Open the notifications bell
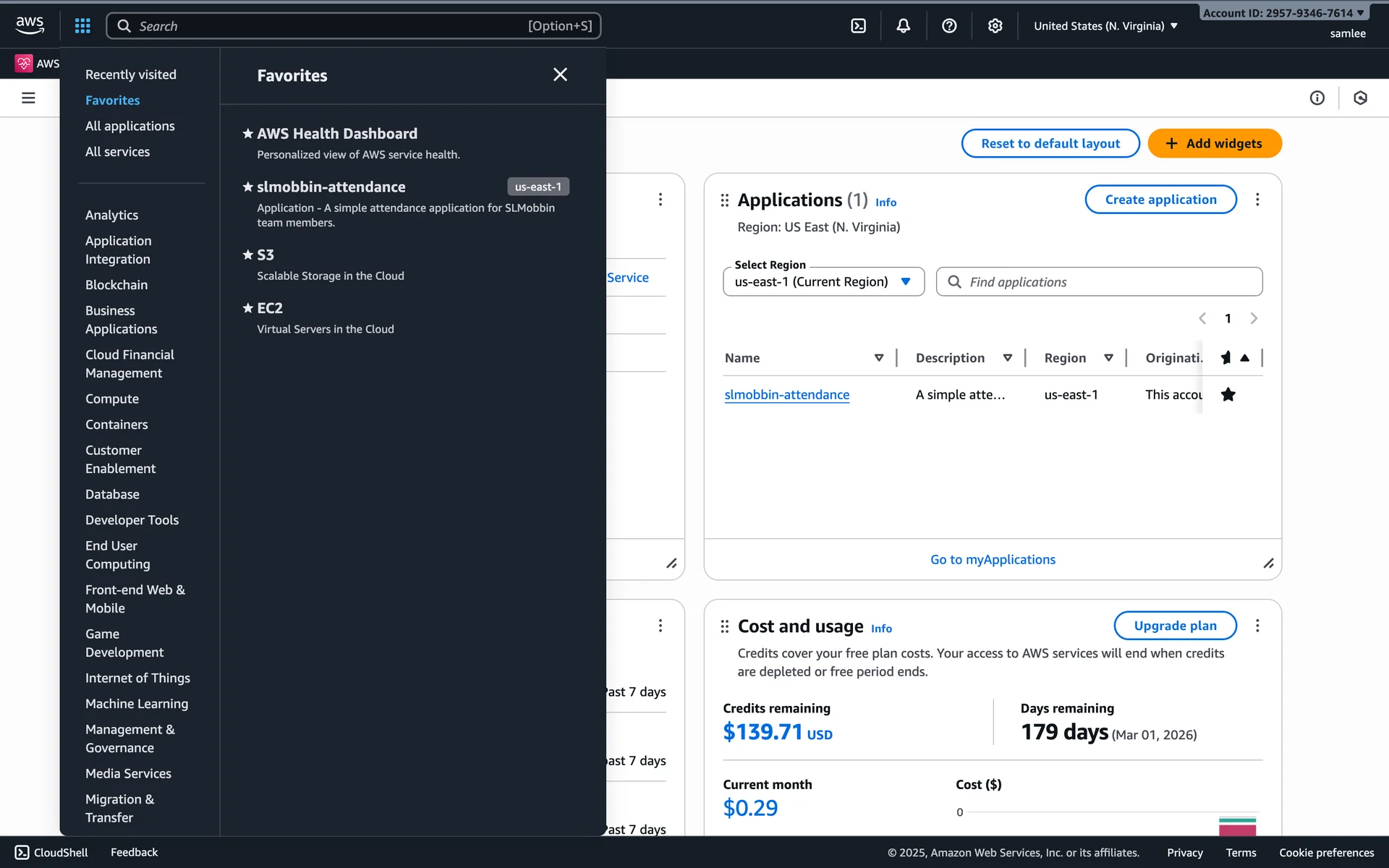The height and width of the screenshot is (868, 1389). [x=903, y=26]
